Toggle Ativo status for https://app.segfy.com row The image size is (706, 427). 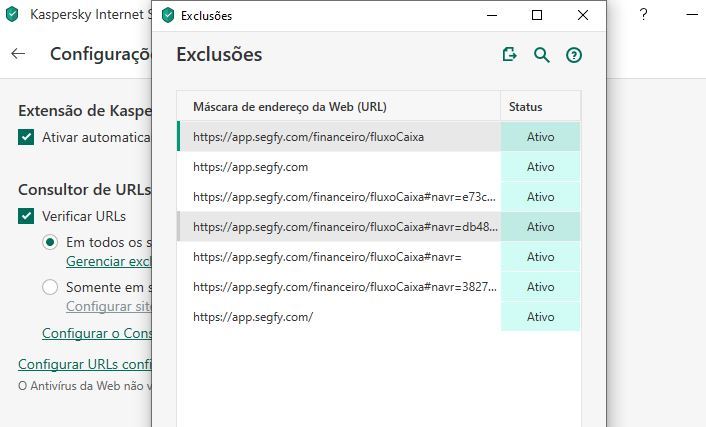coord(540,167)
